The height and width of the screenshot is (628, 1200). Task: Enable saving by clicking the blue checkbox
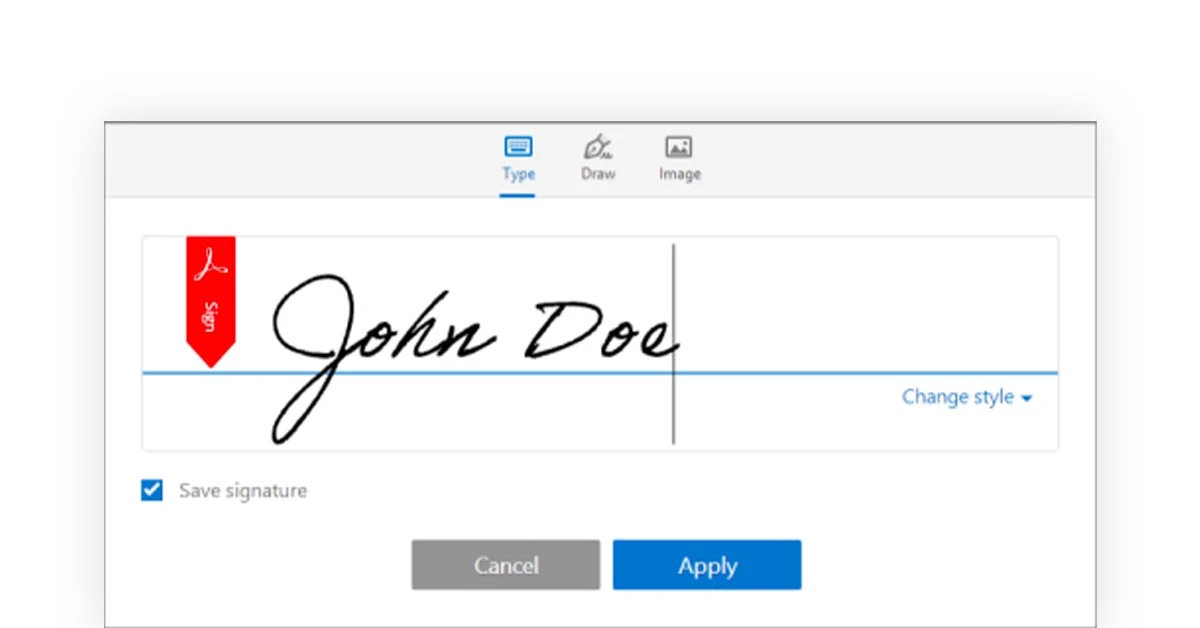coord(151,490)
